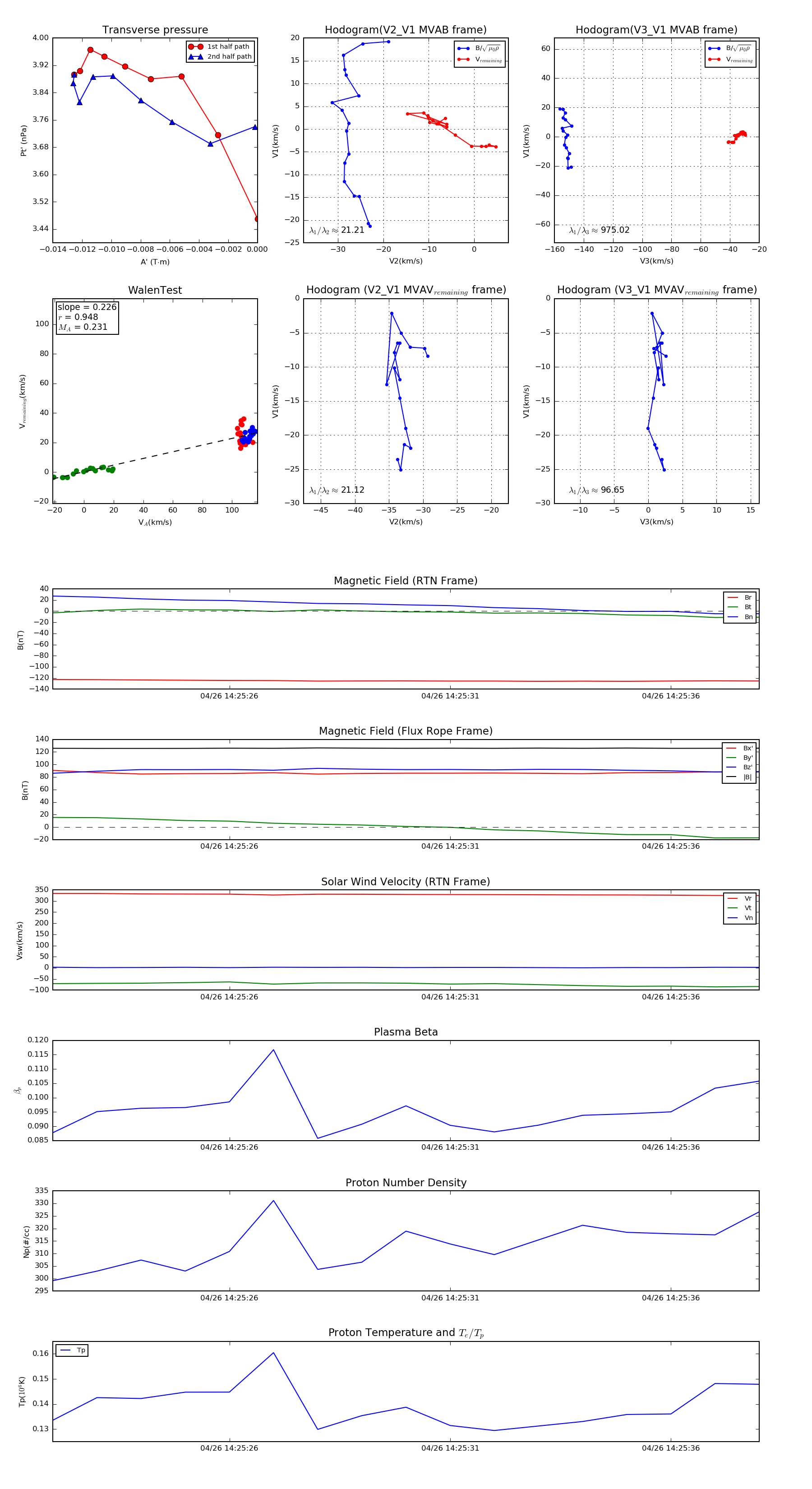The height and width of the screenshot is (1489, 812).
Task: Click the "Proton Number Density" title
Action: point(406,1183)
